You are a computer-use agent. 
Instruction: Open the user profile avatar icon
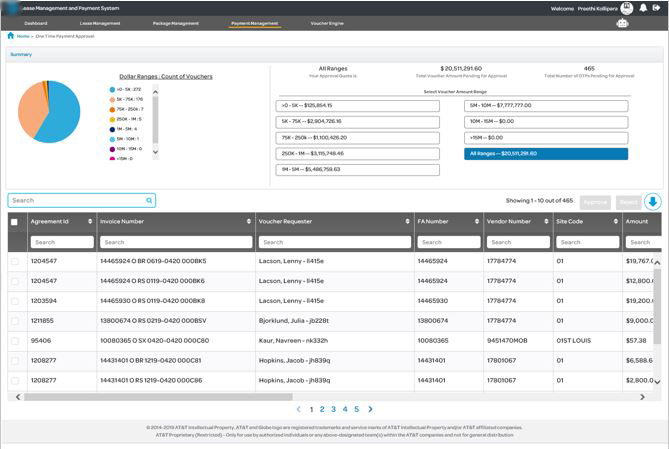(627, 8)
